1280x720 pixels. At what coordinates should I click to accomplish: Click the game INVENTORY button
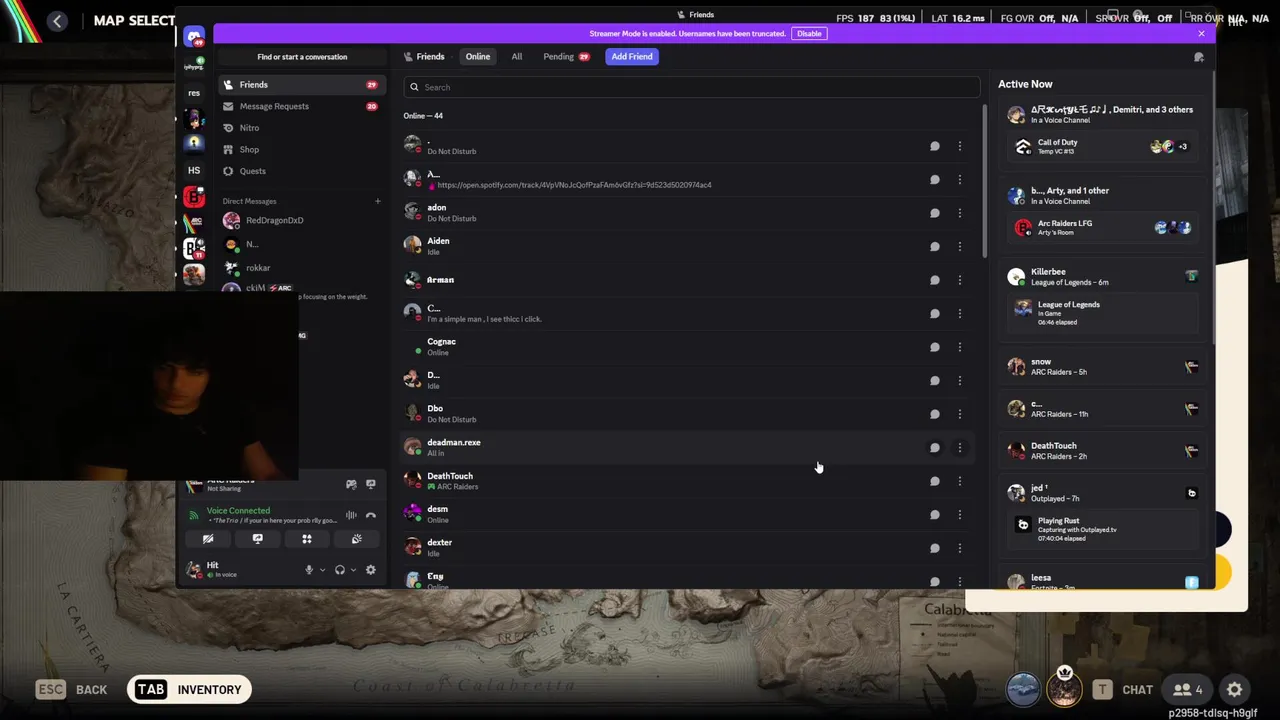coord(189,690)
